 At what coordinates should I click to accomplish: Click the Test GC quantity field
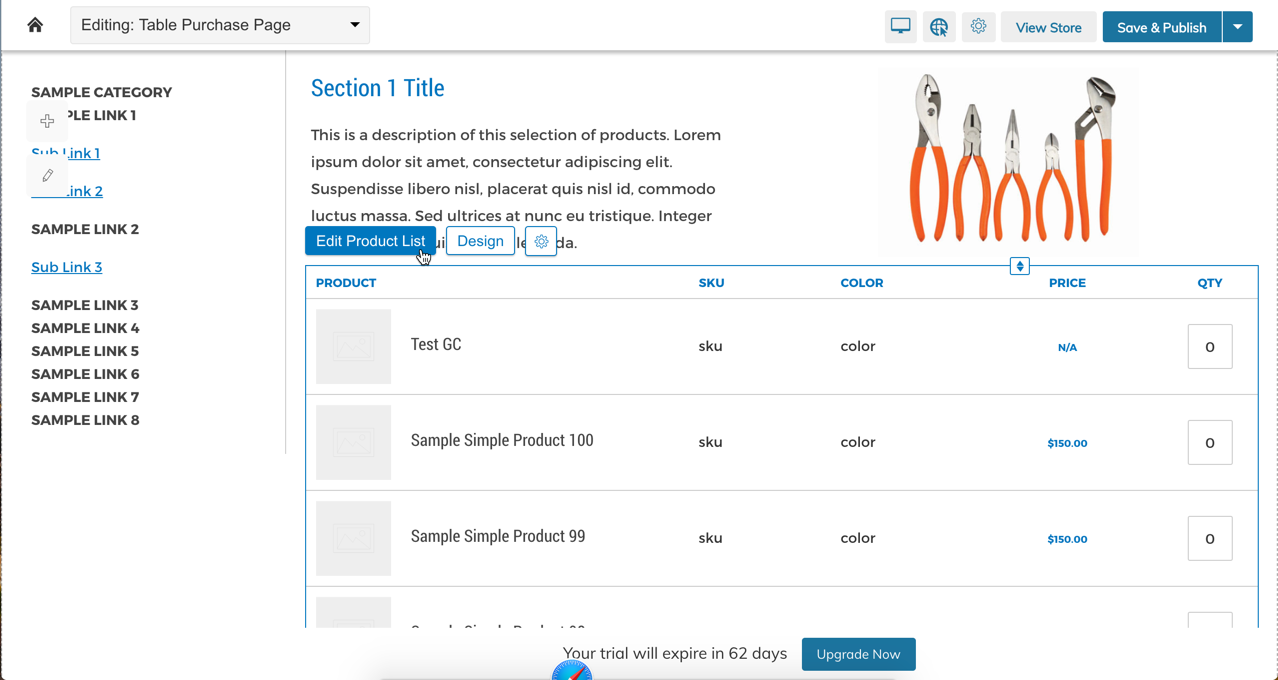click(x=1210, y=347)
